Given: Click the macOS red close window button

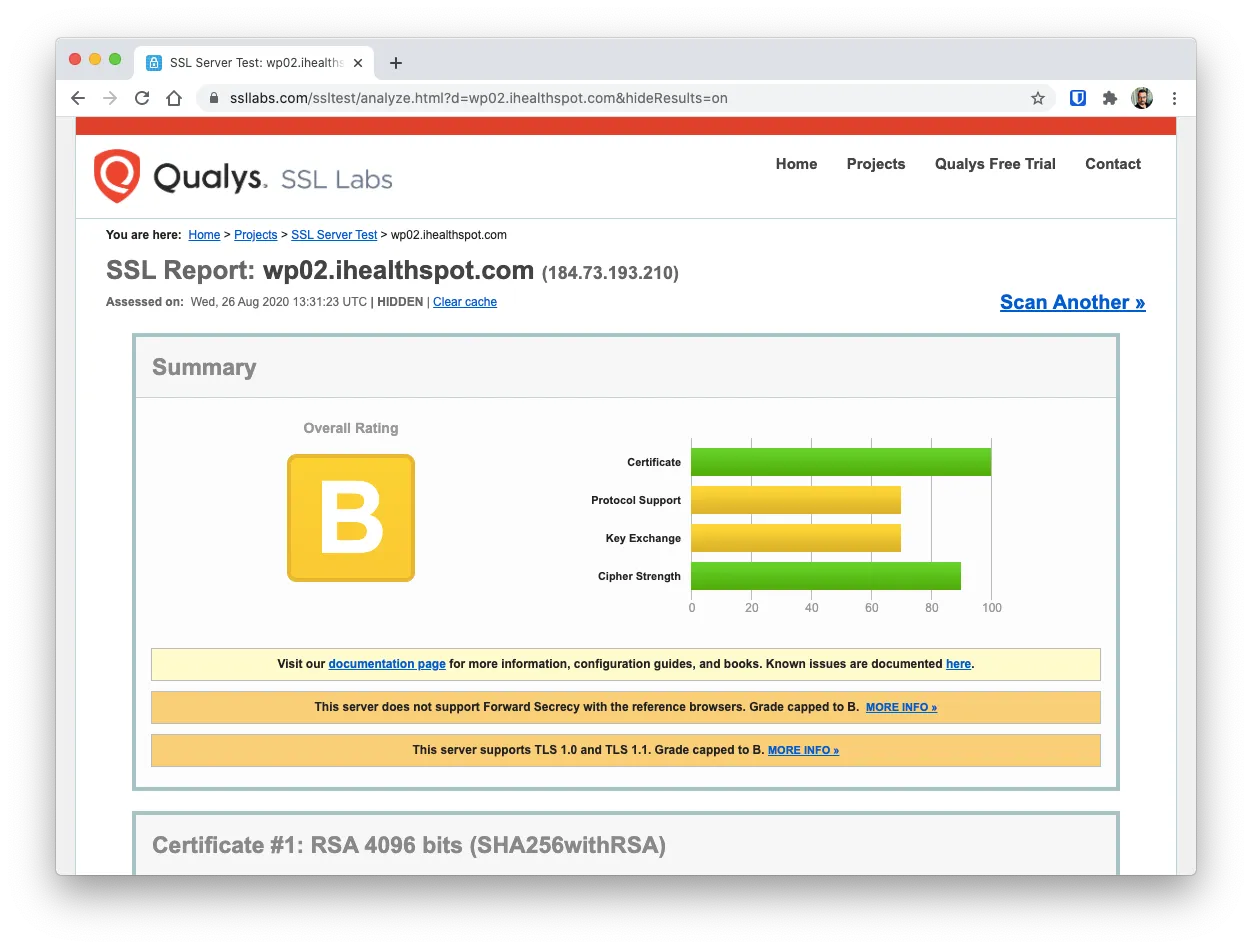Looking at the screenshot, I should tap(75, 59).
